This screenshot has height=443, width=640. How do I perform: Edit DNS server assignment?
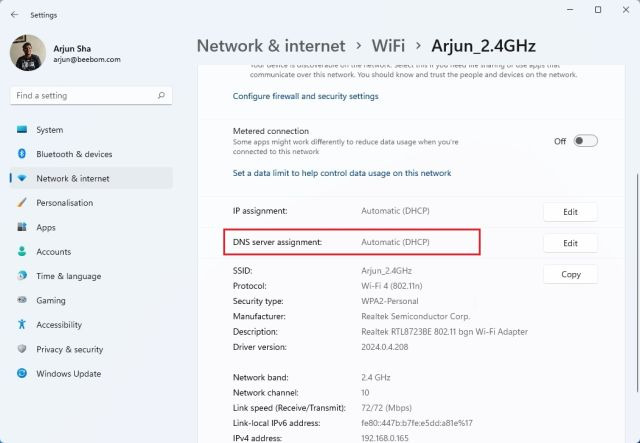570,243
